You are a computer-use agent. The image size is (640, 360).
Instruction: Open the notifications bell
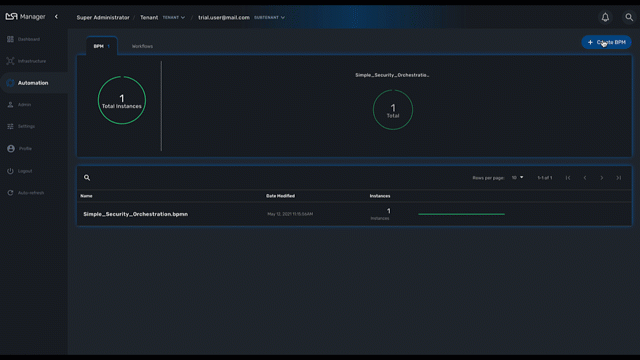click(605, 17)
